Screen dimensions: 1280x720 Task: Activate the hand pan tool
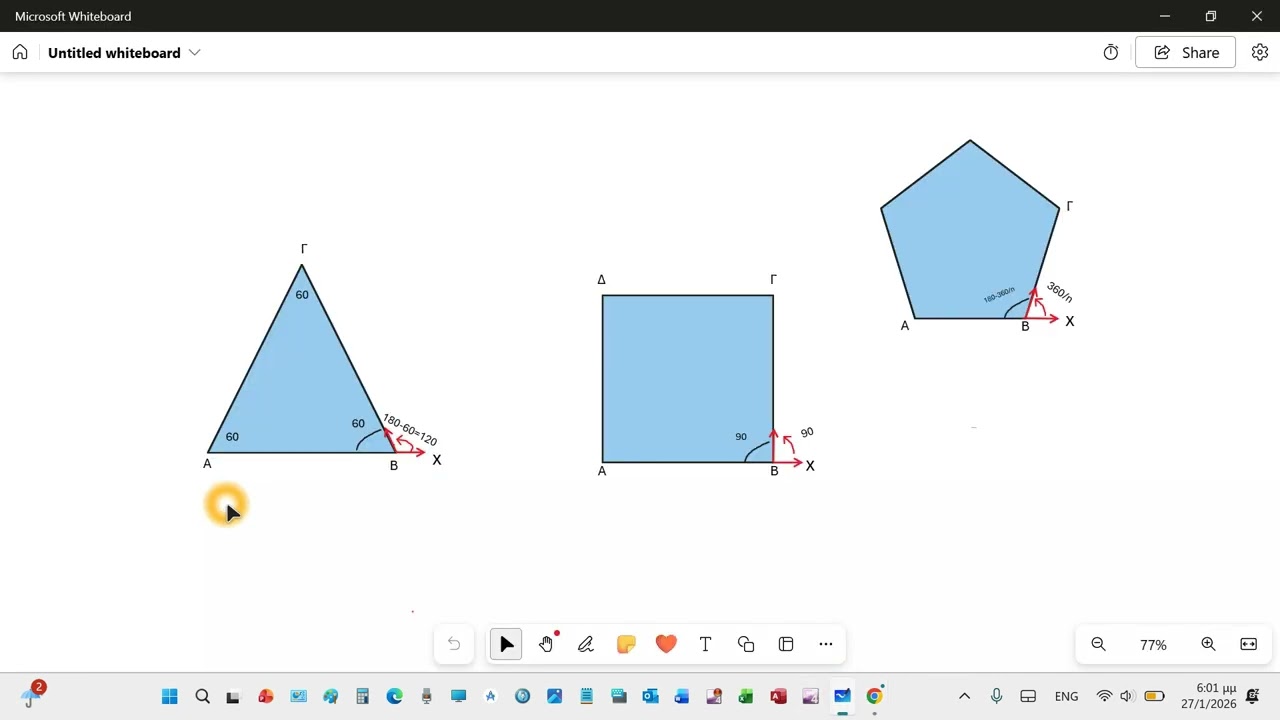click(546, 644)
